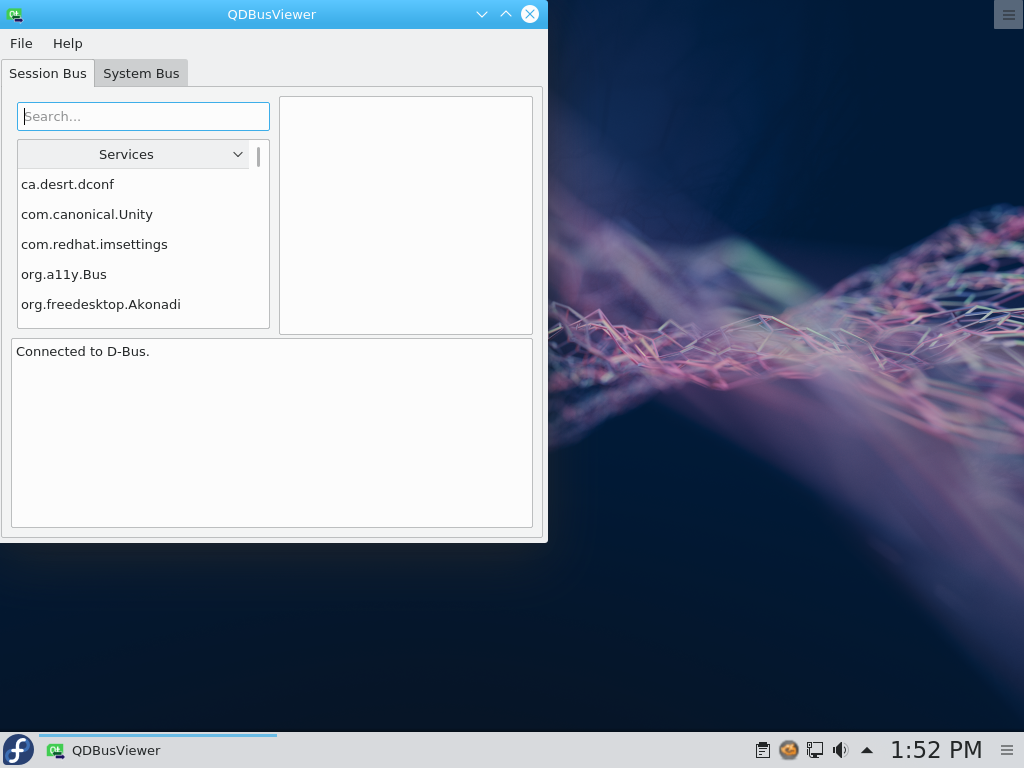Maximize the QDBusViewer window
The width and height of the screenshot is (1024, 768).
(506, 14)
